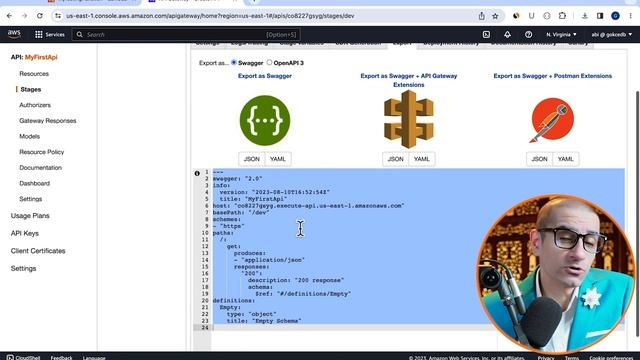Open Dashboard in the sidebar

[34, 184]
